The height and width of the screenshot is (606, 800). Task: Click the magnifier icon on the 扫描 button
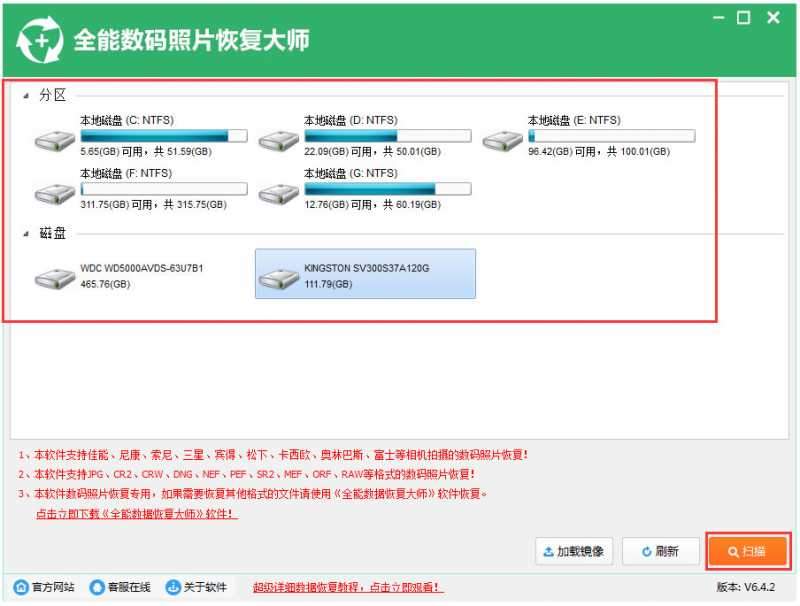click(x=732, y=552)
